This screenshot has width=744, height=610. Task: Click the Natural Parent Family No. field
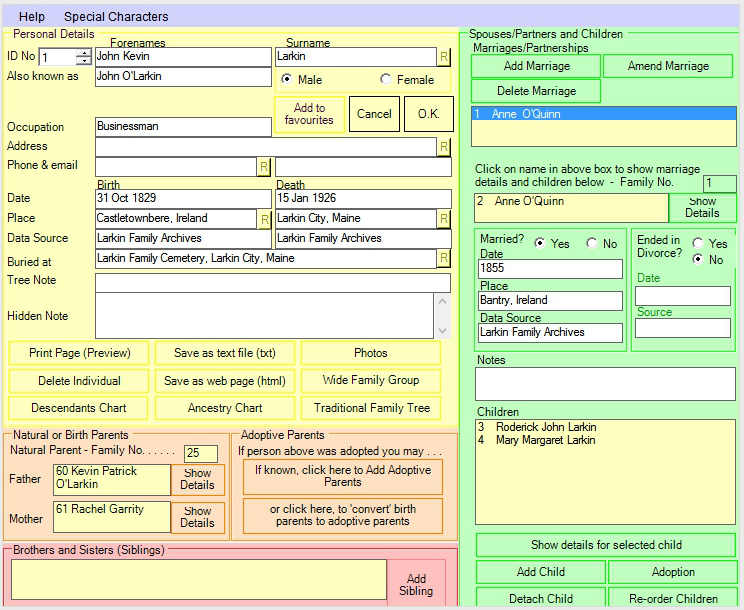[x=201, y=453]
